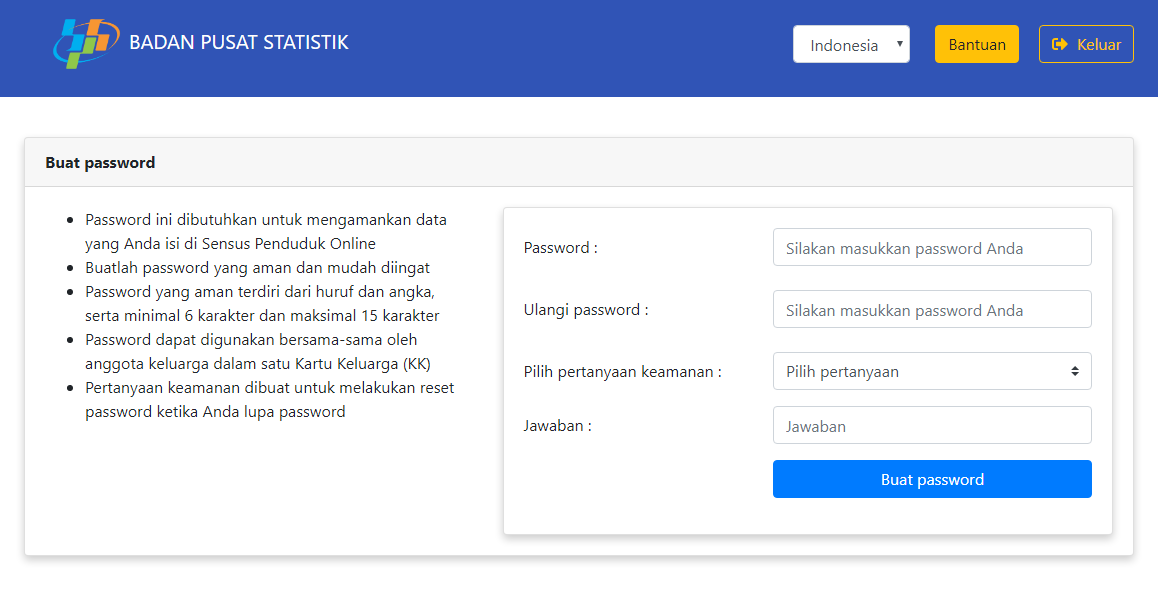Click the sign-out arrow icon beside Keluar

click(x=1060, y=44)
